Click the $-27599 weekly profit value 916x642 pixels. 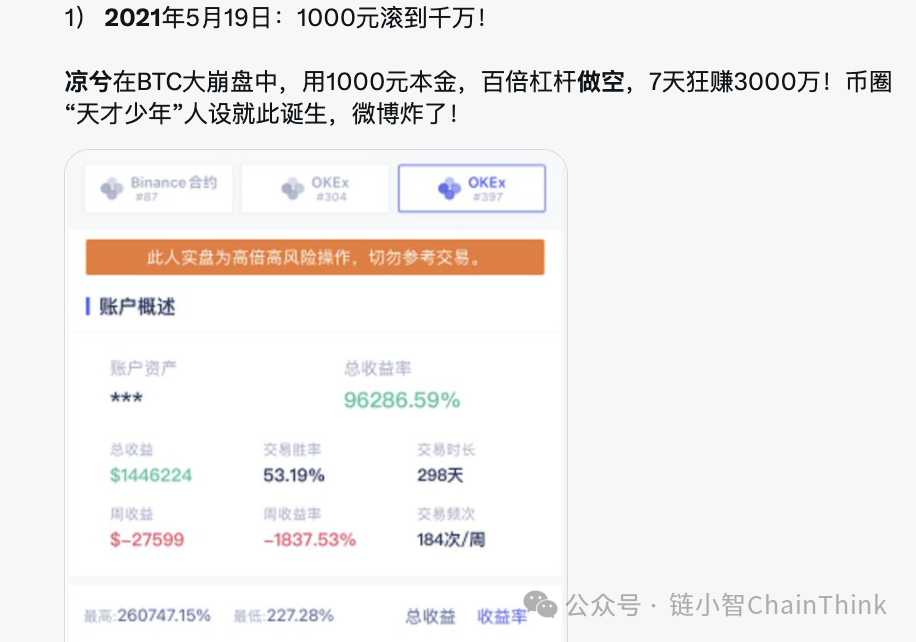click(147, 539)
